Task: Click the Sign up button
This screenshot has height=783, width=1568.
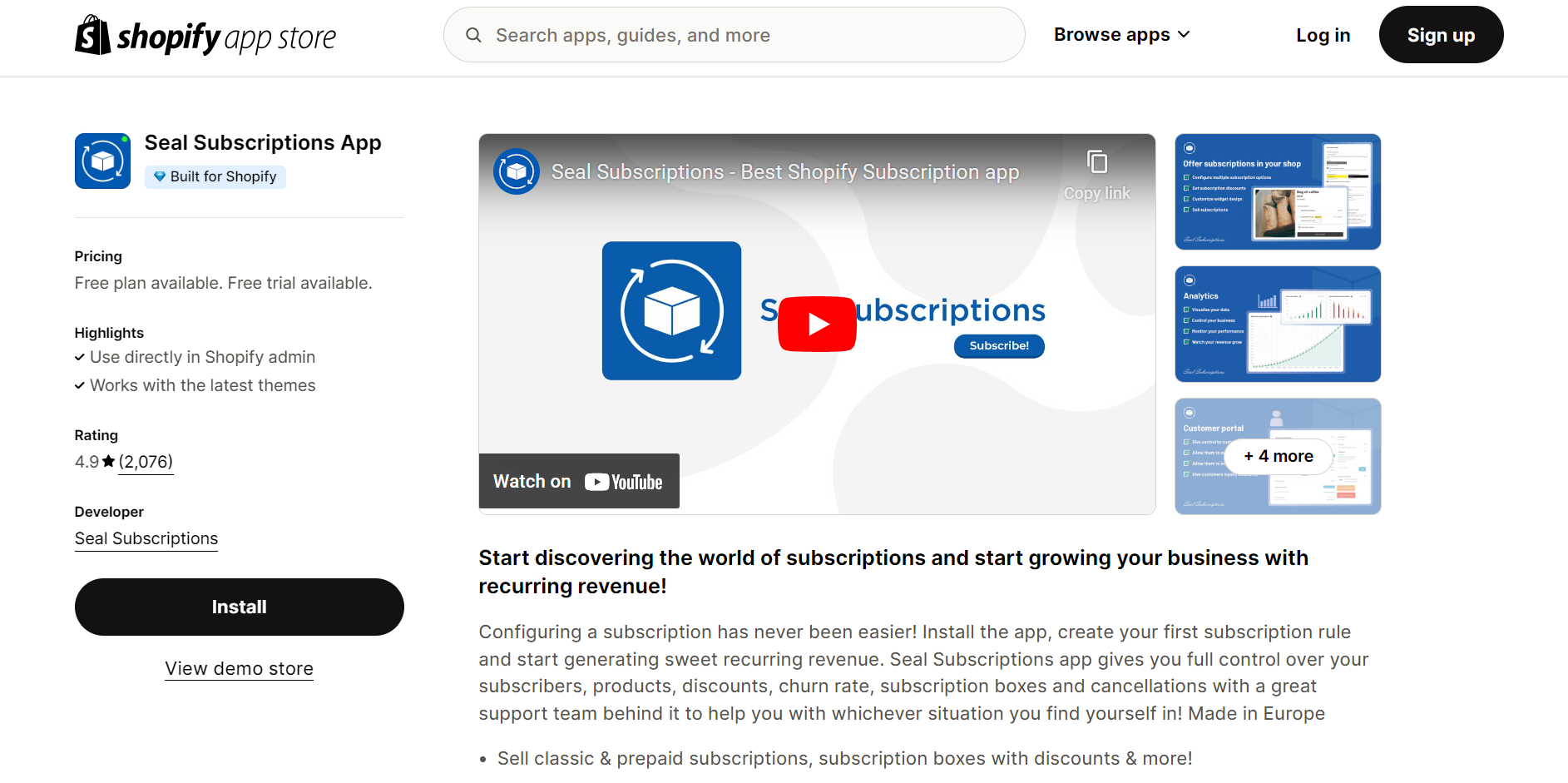Action: (1441, 35)
